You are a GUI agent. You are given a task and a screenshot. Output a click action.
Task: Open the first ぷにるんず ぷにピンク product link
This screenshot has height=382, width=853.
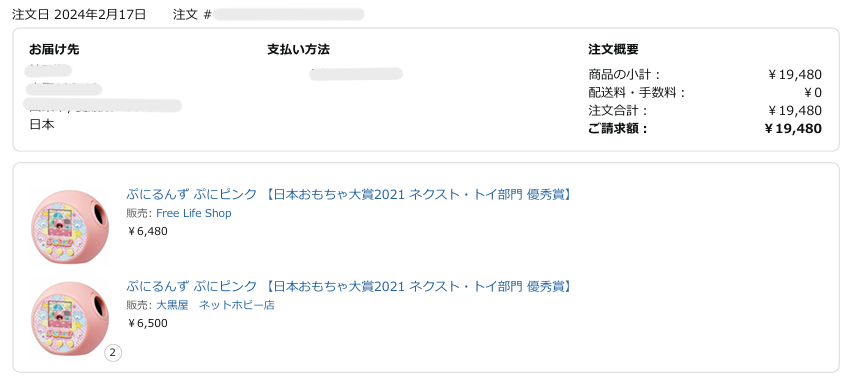349,194
